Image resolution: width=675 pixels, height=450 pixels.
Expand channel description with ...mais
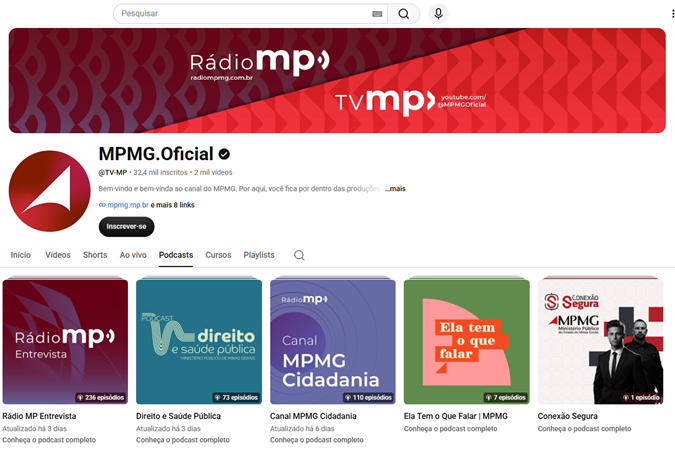tap(395, 189)
